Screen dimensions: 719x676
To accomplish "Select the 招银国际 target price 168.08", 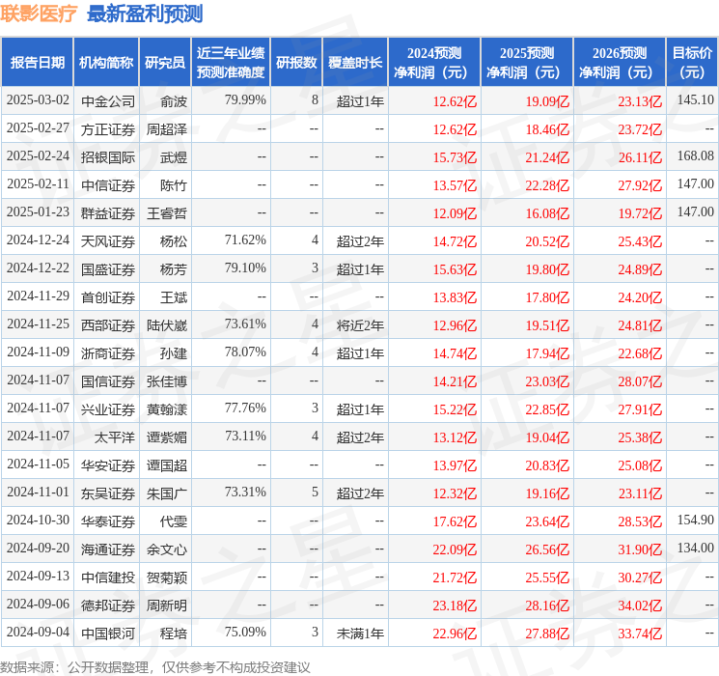I will tap(695, 156).
